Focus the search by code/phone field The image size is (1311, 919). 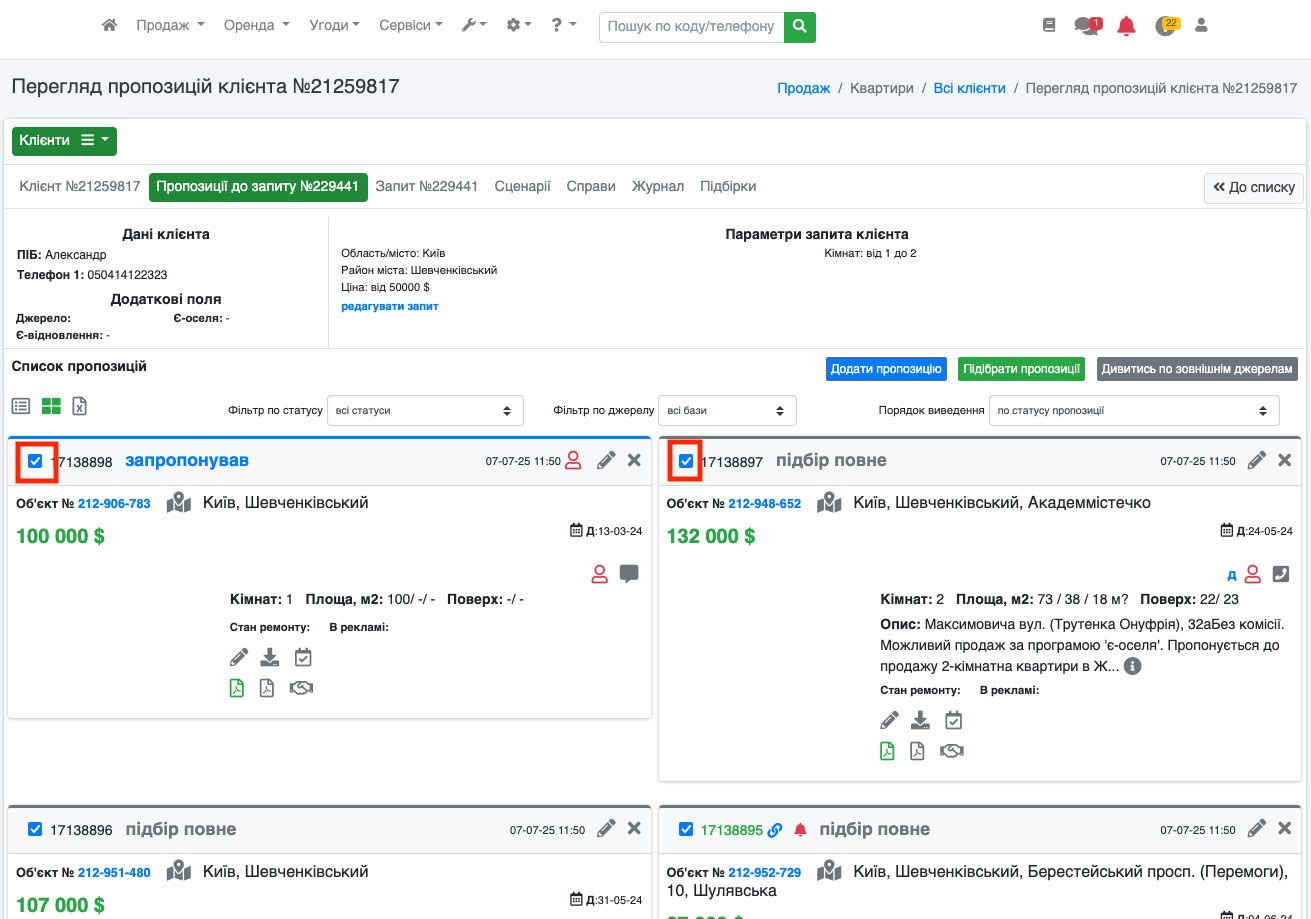click(691, 26)
